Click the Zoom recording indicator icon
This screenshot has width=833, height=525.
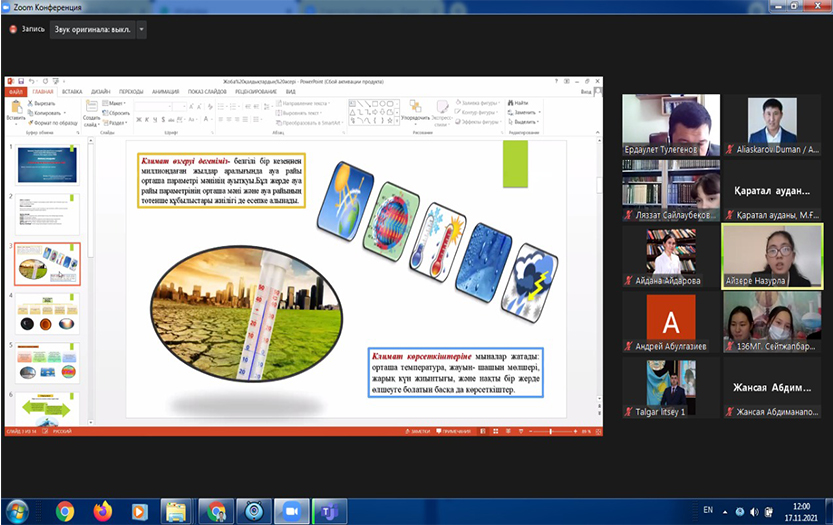[x=13, y=30]
